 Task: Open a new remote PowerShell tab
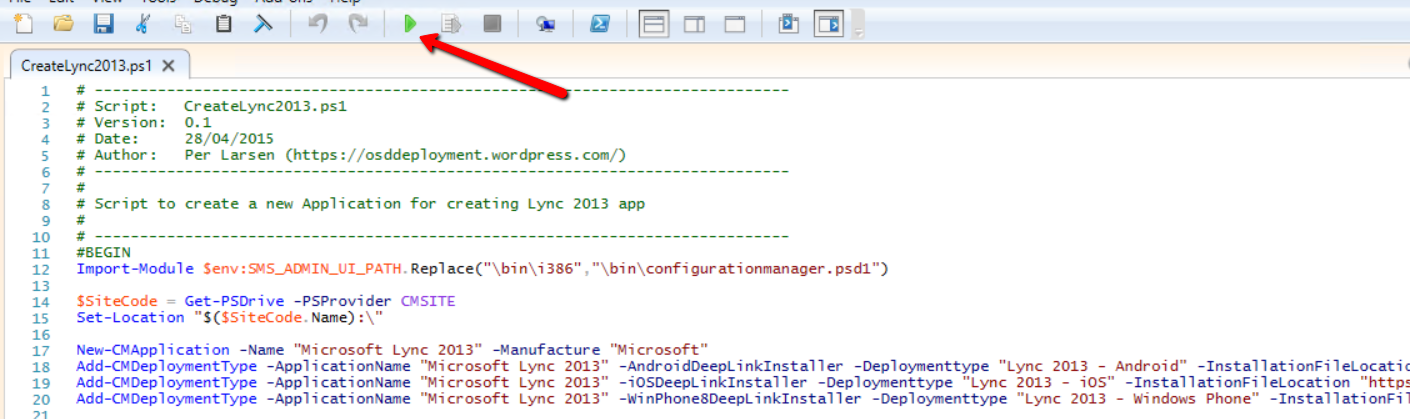tap(545, 24)
